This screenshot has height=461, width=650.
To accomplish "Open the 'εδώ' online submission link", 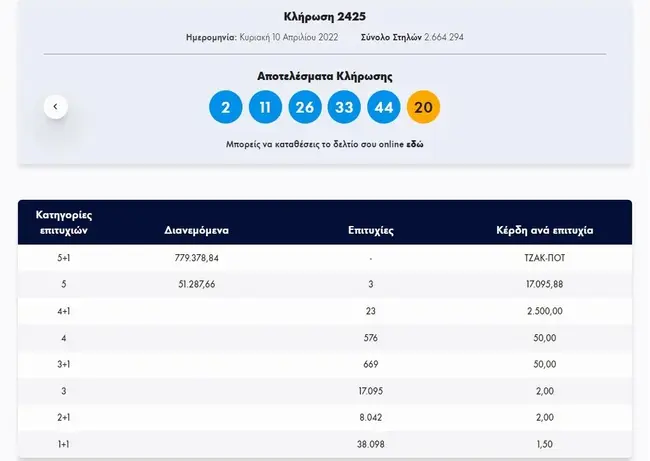I will coord(415,144).
